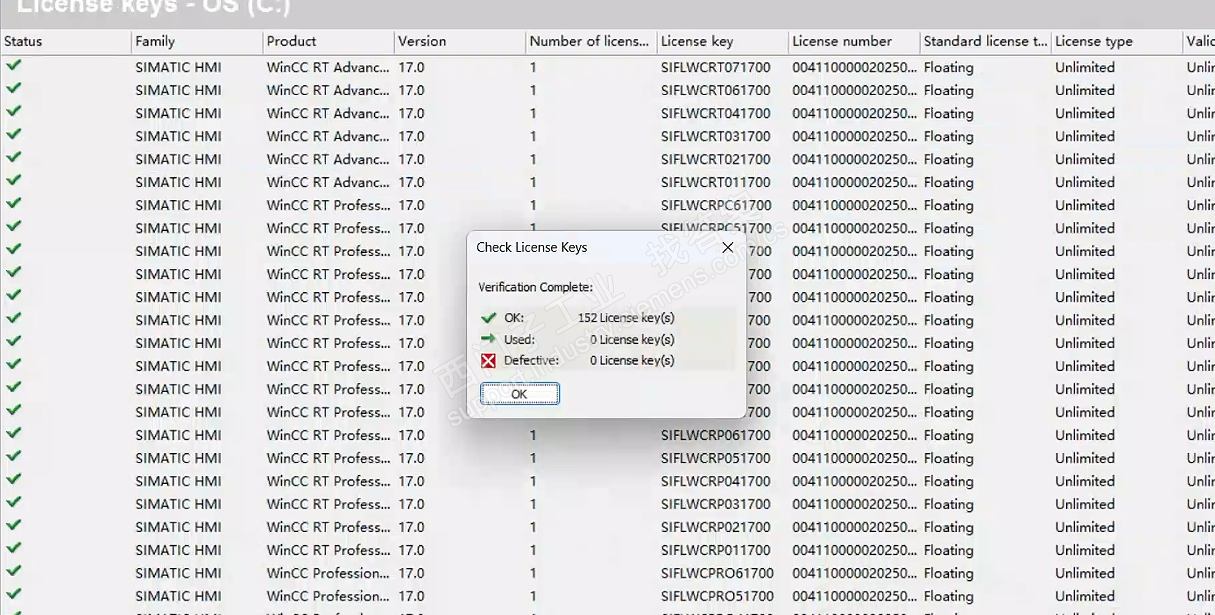
Task: Close the Check License Keys dialog
Action: click(x=727, y=247)
